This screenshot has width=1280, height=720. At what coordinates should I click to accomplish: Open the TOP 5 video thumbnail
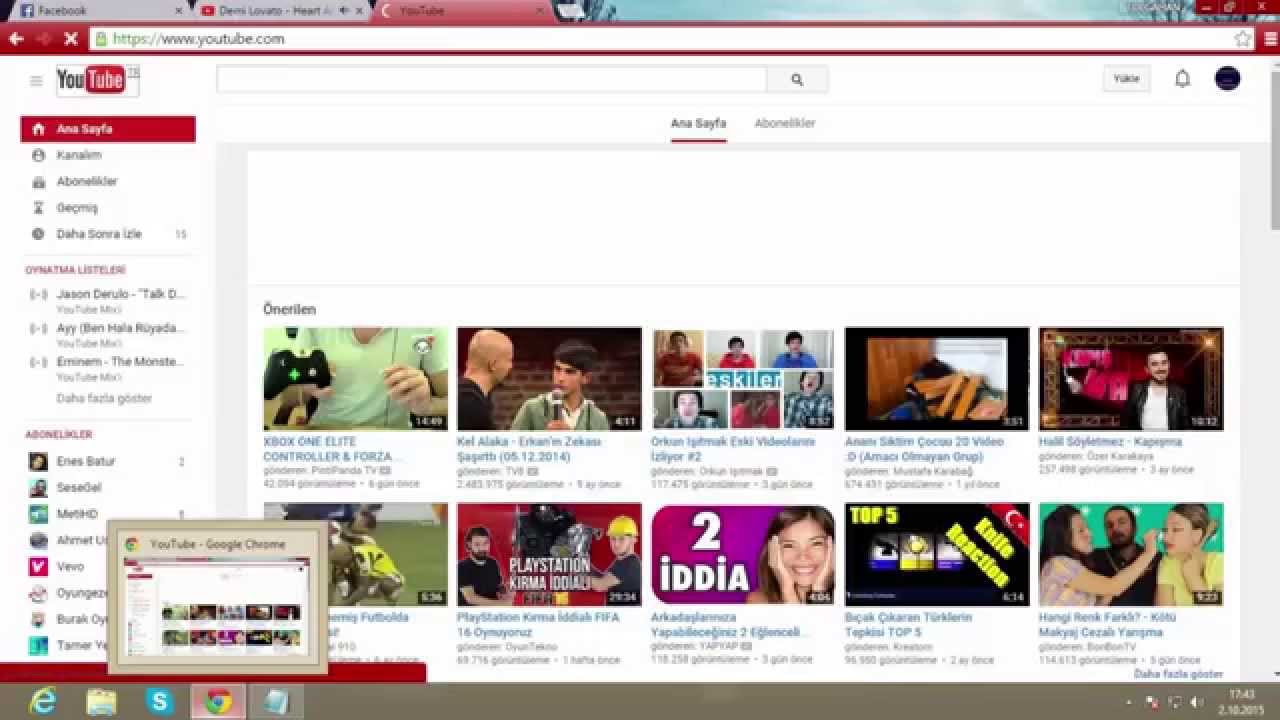tap(937, 555)
